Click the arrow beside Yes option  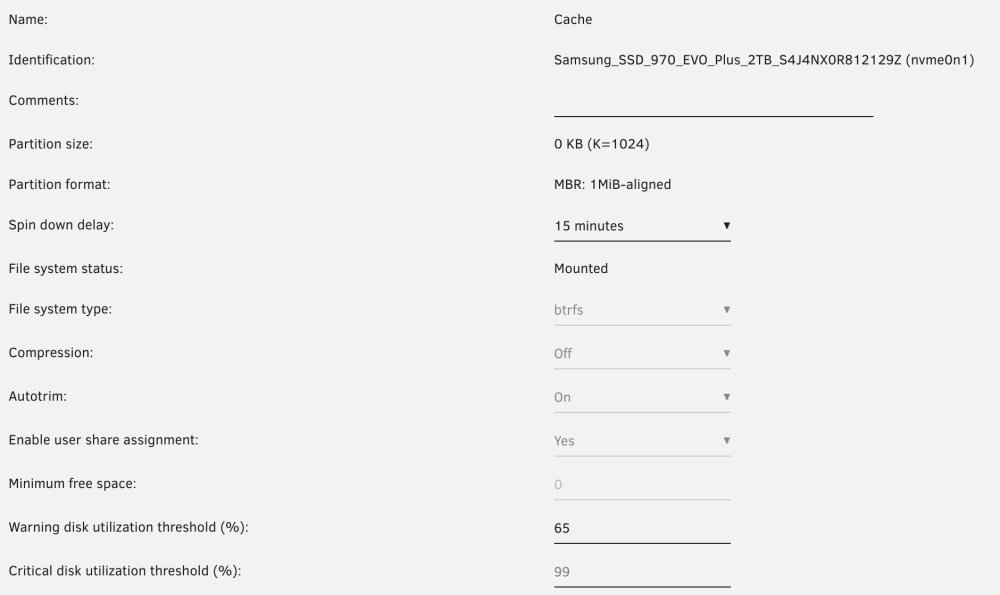(726, 441)
